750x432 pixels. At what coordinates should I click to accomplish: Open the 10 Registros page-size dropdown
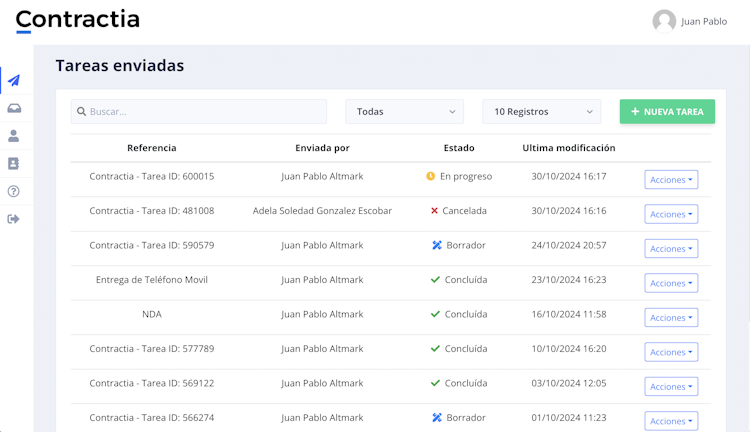(541, 112)
